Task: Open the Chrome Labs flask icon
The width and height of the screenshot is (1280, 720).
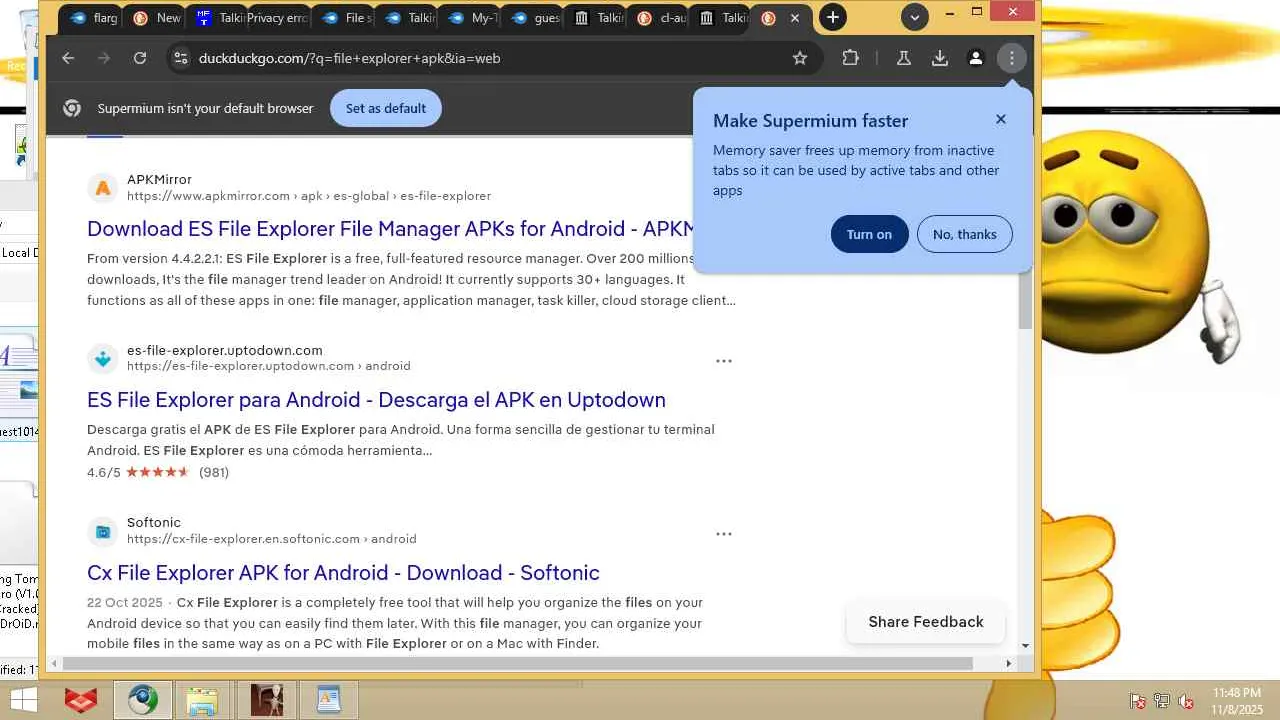Action: 904,58
